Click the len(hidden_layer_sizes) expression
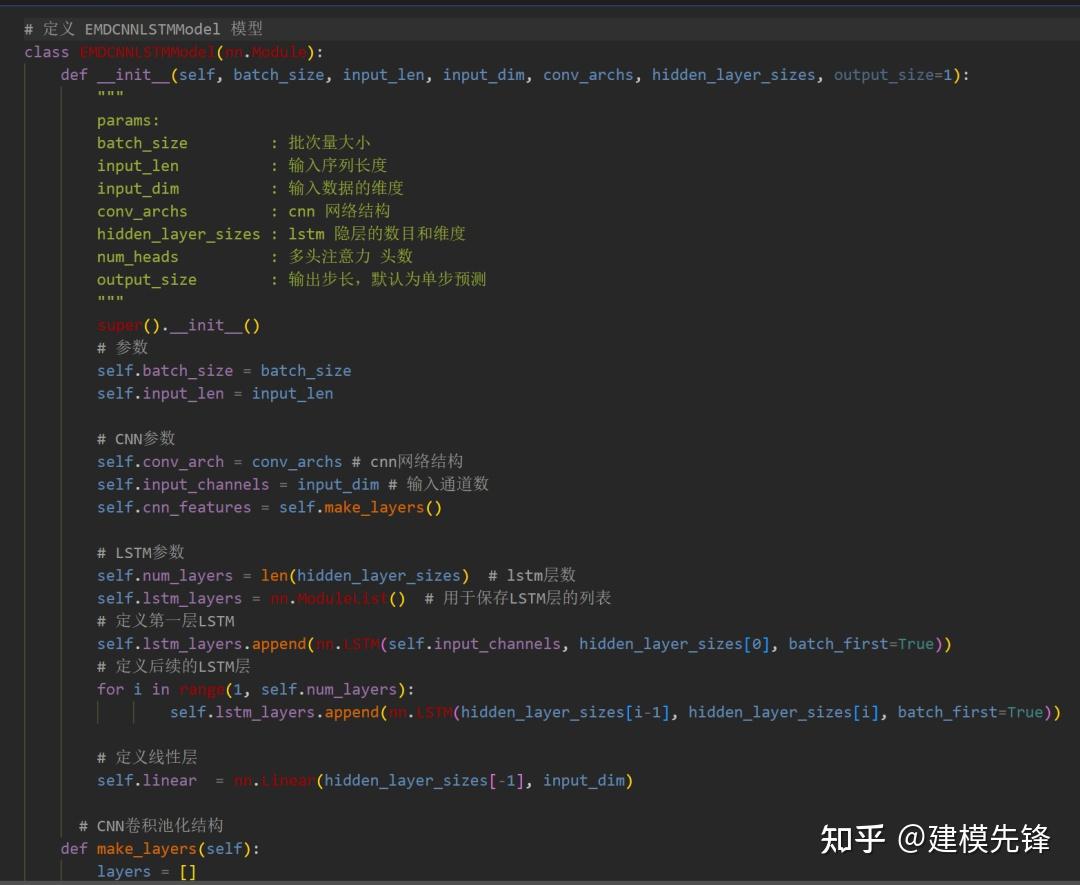 point(364,575)
